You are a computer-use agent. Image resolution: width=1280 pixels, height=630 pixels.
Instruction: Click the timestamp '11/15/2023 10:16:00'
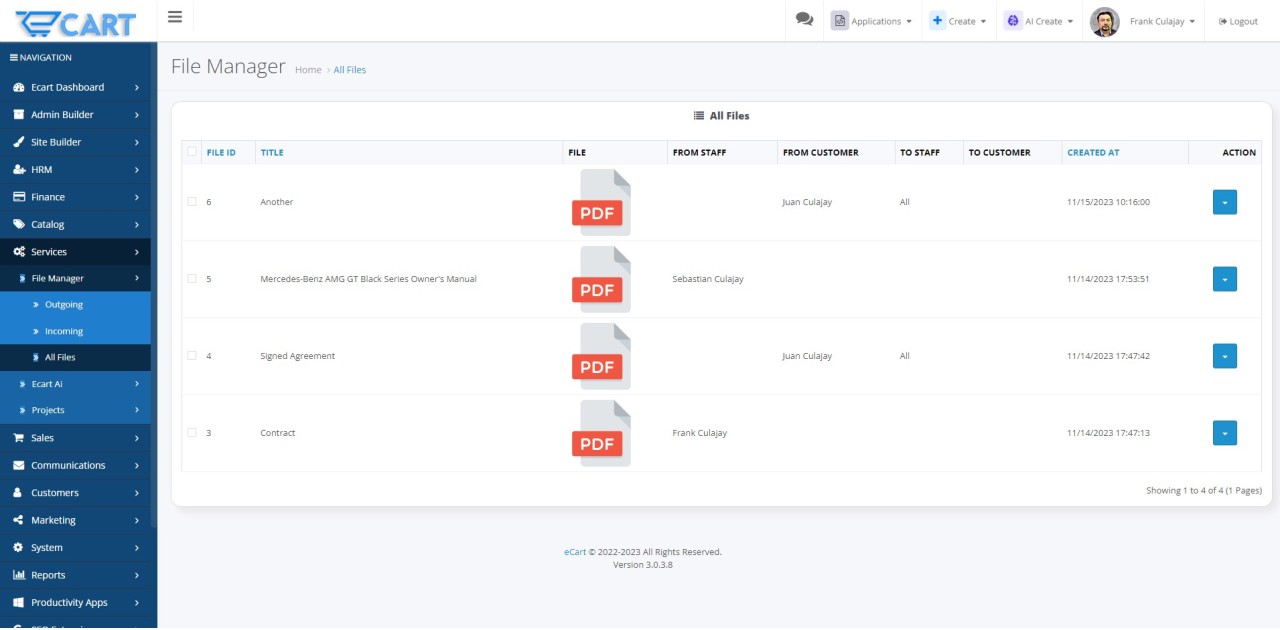tap(1108, 202)
